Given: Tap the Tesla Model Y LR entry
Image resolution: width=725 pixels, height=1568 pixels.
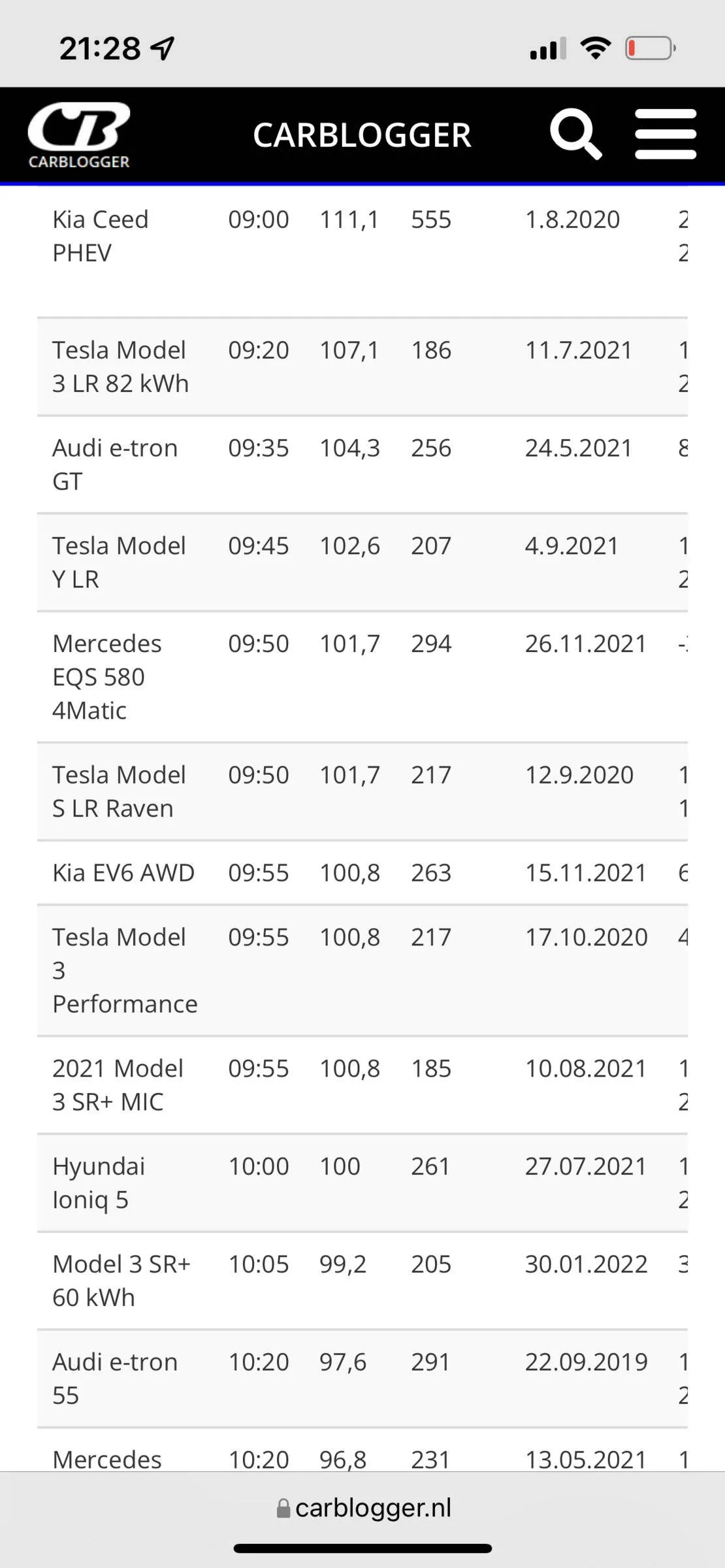Looking at the screenshot, I should pos(119,563).
